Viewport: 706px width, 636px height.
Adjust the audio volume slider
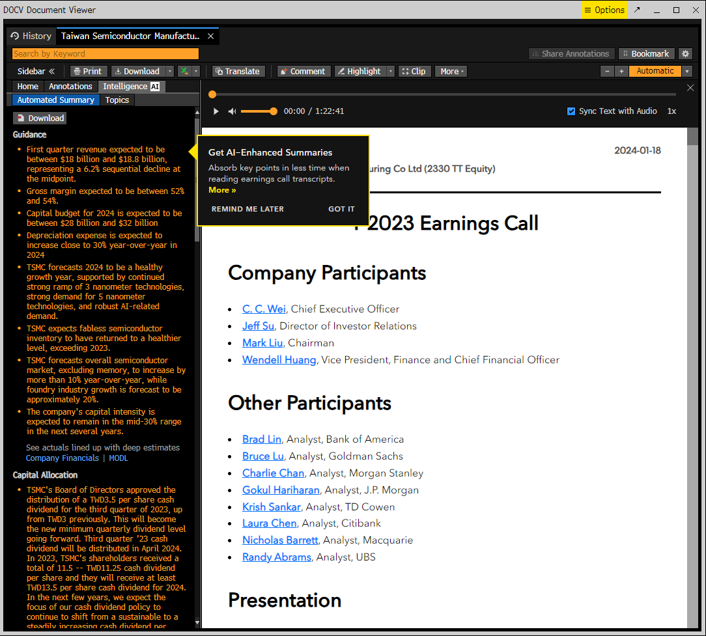[260, 112]
